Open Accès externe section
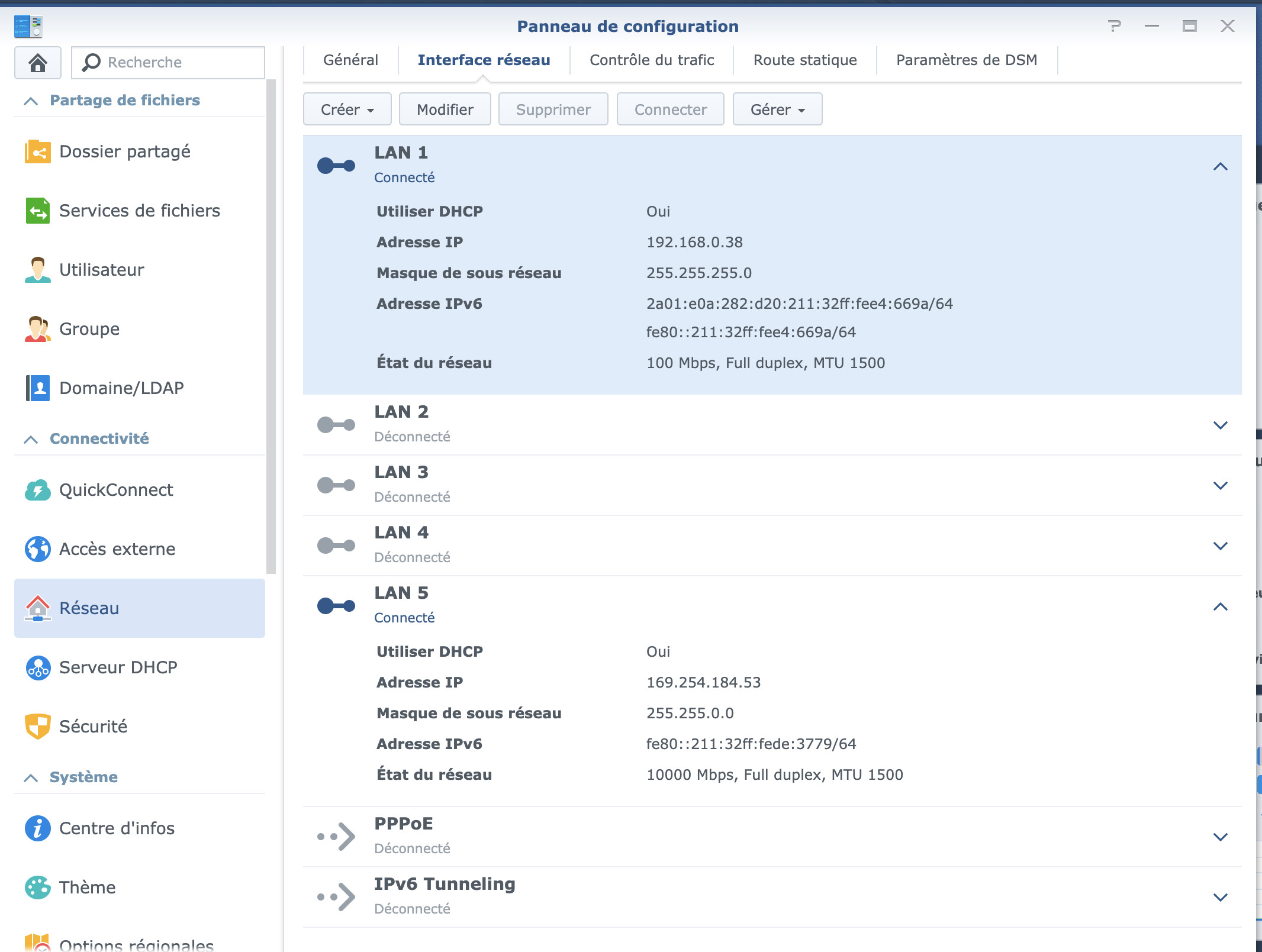The width and height of the screenshot is (1262, 952). click(117, 549)
